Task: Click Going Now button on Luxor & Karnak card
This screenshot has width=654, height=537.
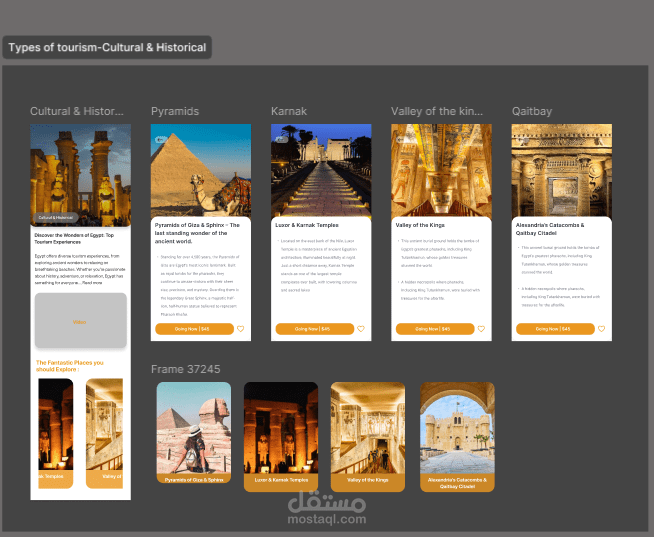Action: pos(315,329)
